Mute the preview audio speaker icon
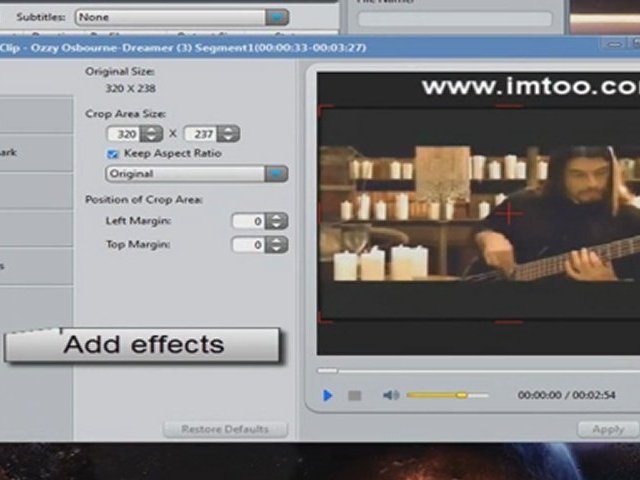 (x=390, y=396)
